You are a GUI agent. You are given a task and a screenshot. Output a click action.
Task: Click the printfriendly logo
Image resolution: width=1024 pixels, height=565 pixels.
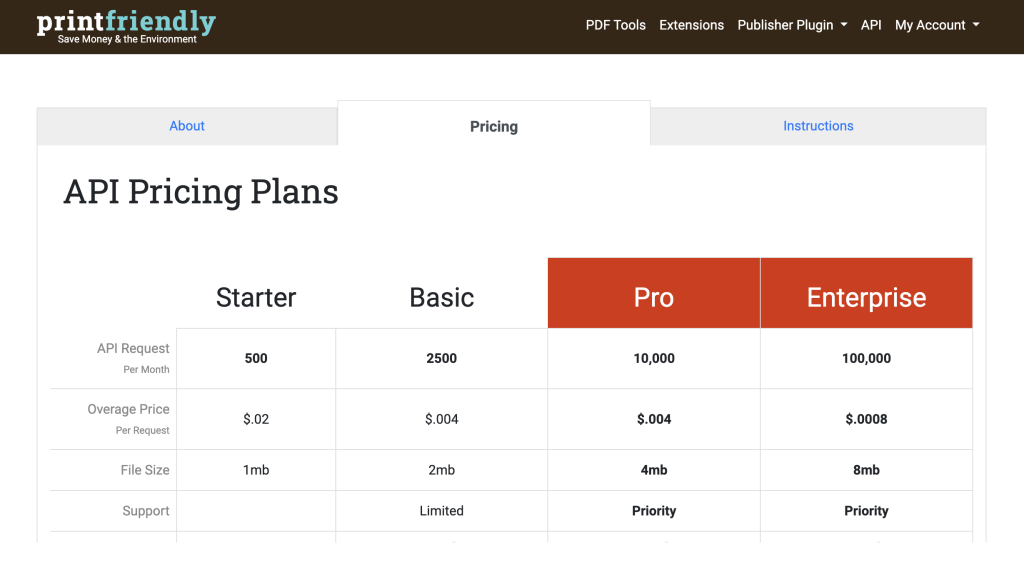[126, 26]
